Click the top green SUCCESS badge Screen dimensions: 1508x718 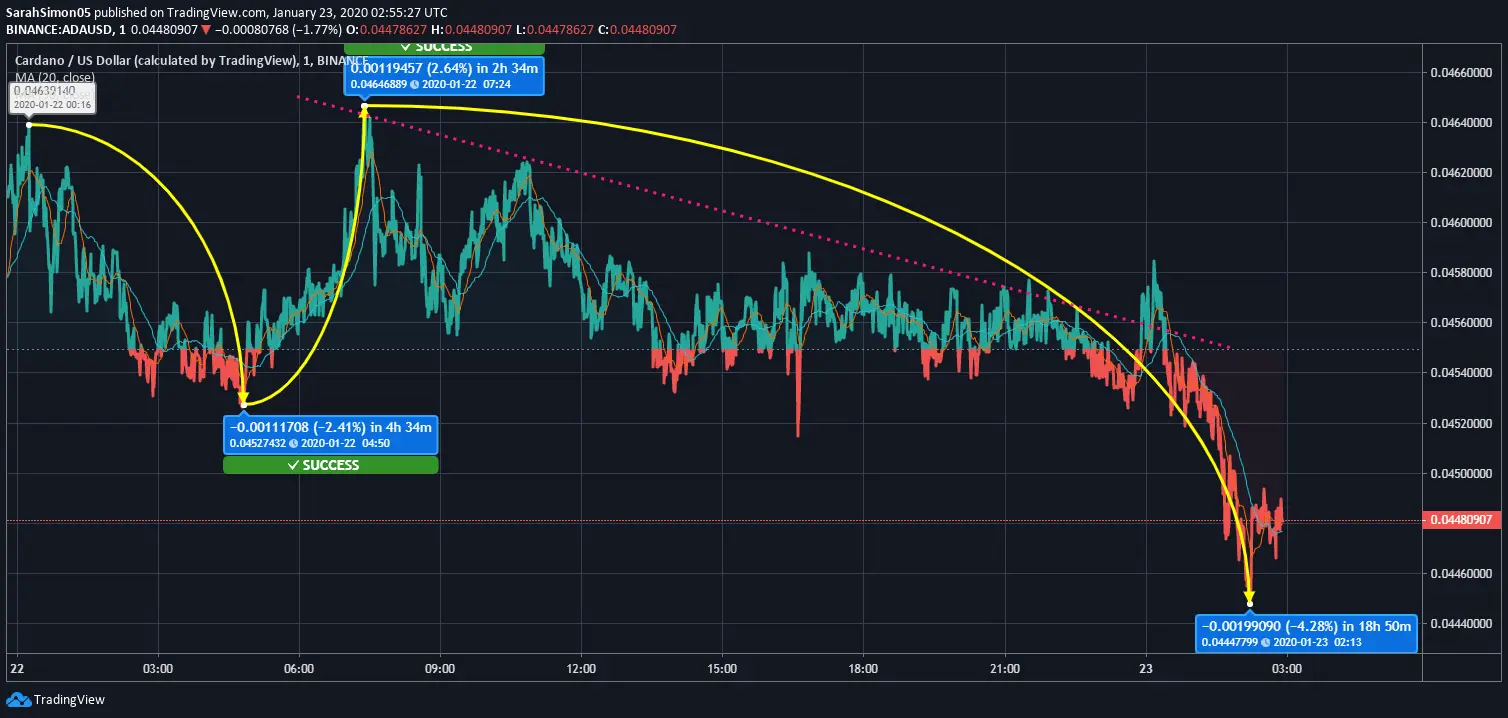444,47
